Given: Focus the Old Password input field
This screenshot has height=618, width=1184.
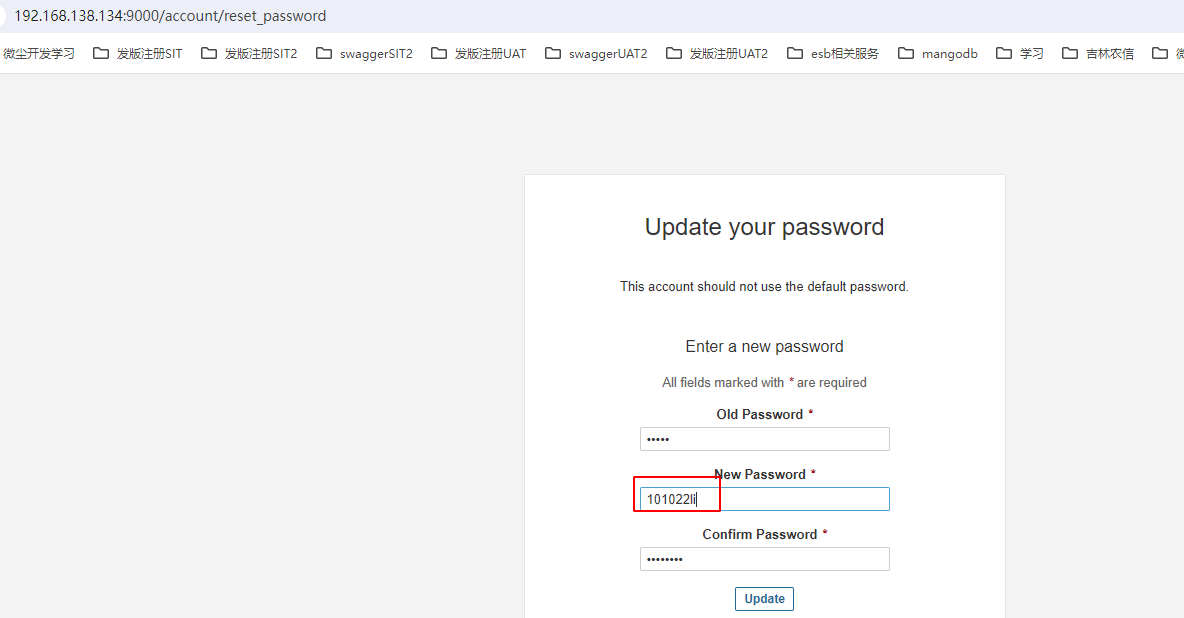Looking at the screenshot, I should pyautogui.click(x=765, y=439).
